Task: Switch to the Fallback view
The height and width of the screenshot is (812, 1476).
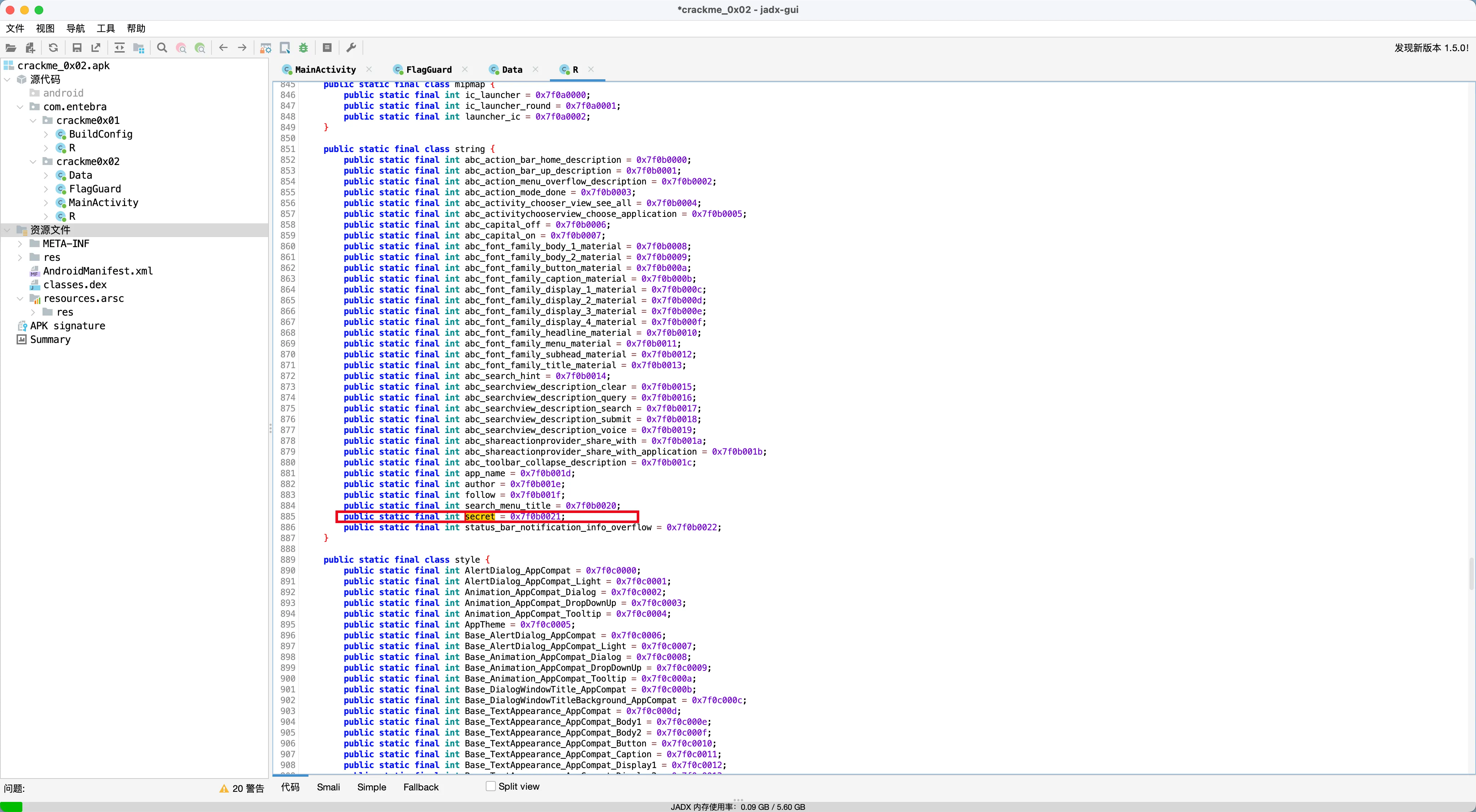Action: 421,787
